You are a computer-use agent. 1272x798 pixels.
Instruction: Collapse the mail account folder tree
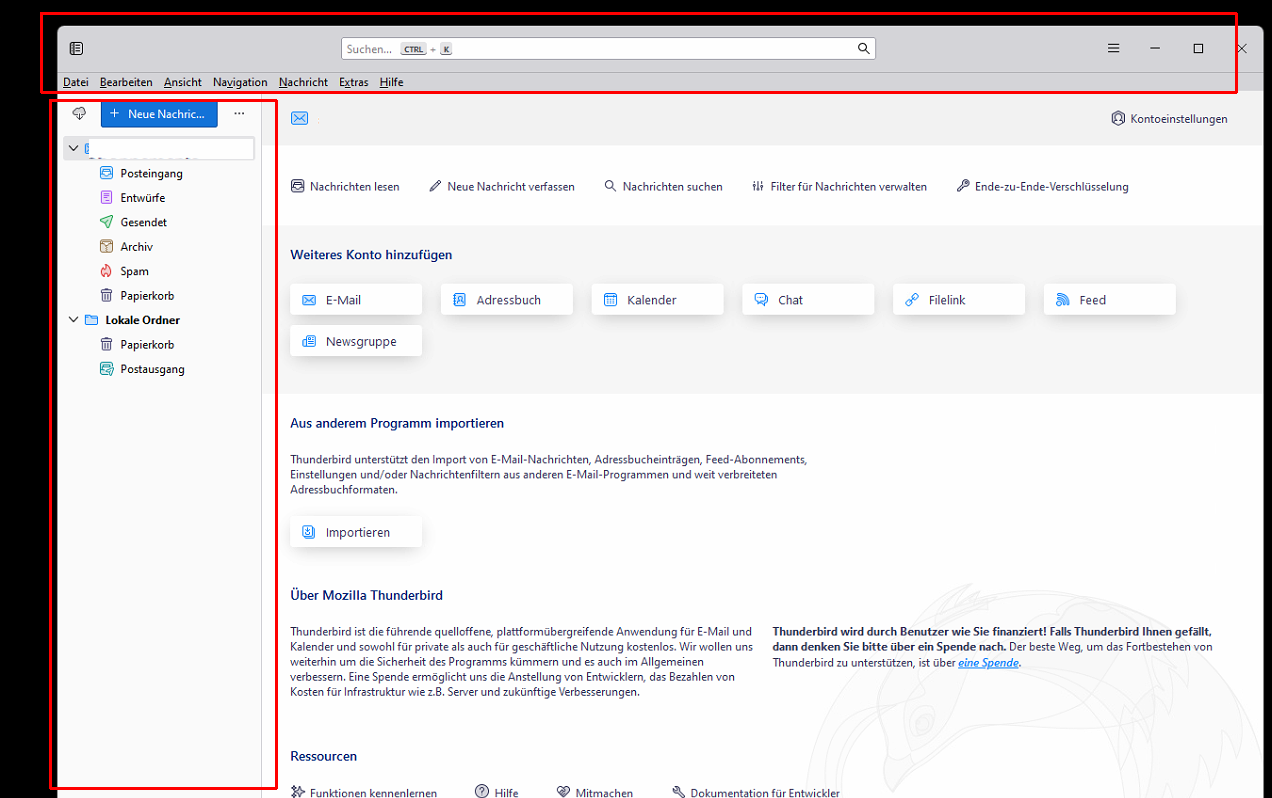point(73,148)
